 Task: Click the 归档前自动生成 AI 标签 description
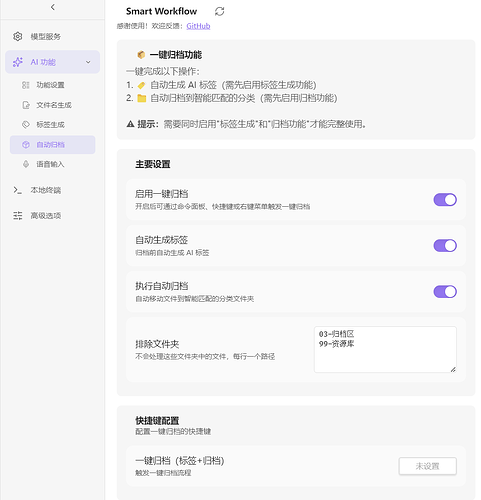point(172,253)
